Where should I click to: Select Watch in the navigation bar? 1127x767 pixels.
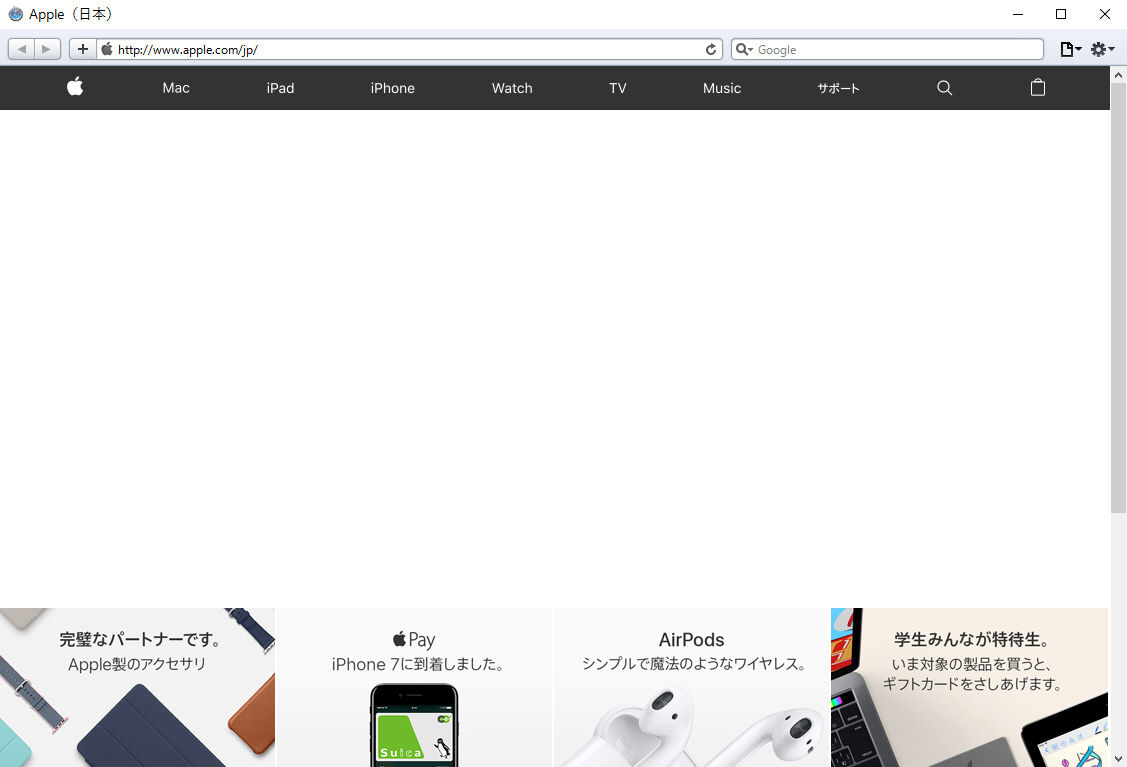pyautogui.click(x=511, y=88)
